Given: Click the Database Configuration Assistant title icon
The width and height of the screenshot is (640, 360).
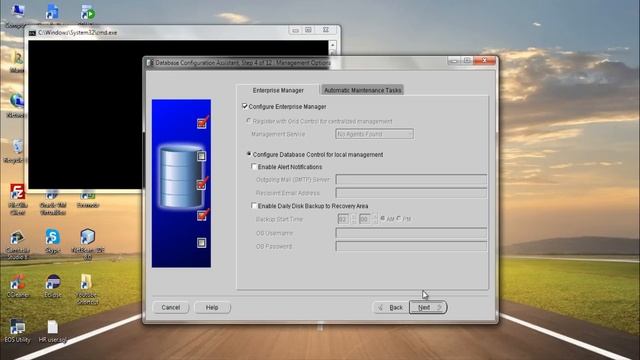Looking at the screenshot, I should pos(150,63).
